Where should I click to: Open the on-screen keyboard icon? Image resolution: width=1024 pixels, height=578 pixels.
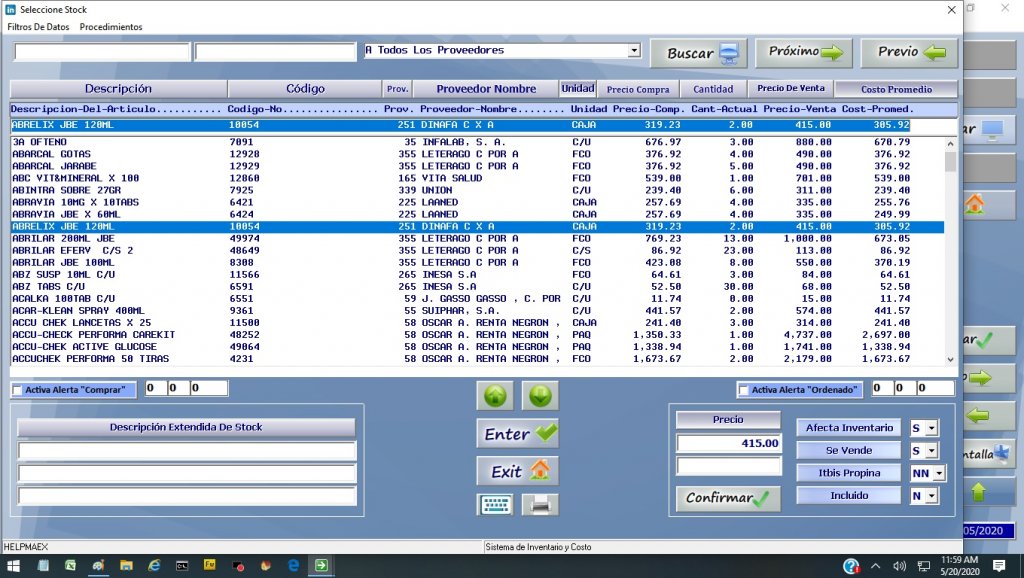pos(496,505)
